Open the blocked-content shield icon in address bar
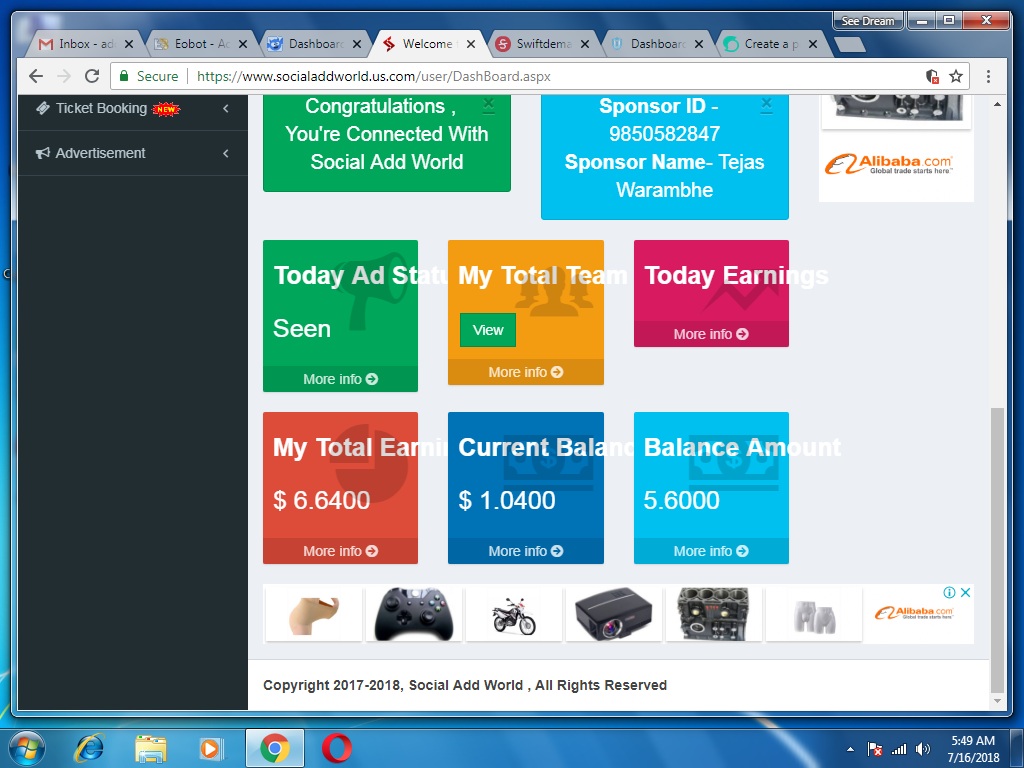 932,75
